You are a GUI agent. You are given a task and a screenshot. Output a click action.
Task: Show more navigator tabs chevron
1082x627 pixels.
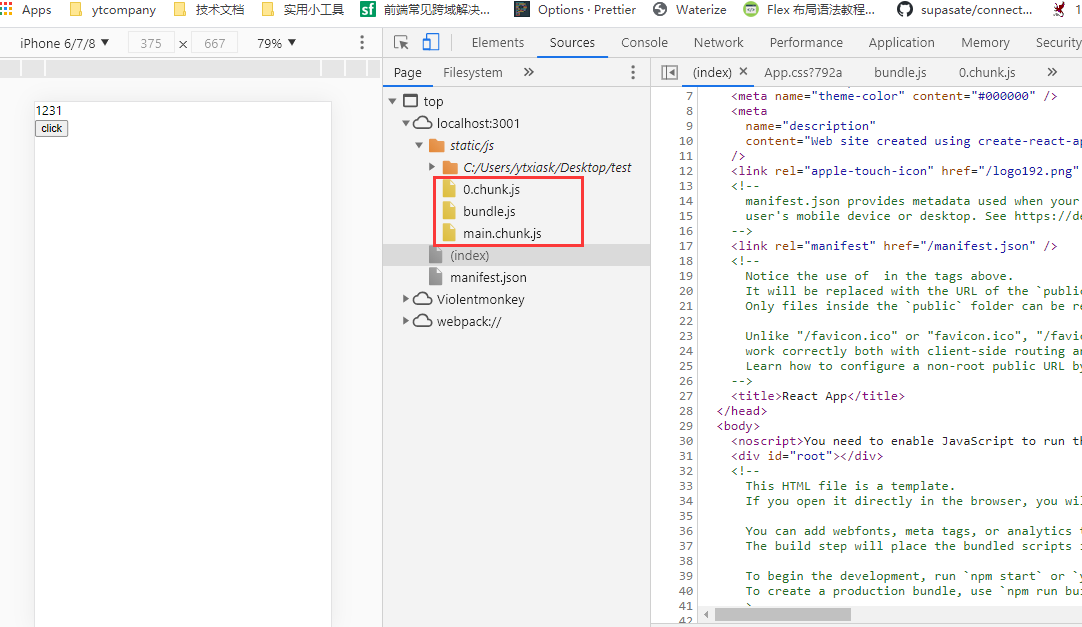pyautogui.click(x=529, y=73)
